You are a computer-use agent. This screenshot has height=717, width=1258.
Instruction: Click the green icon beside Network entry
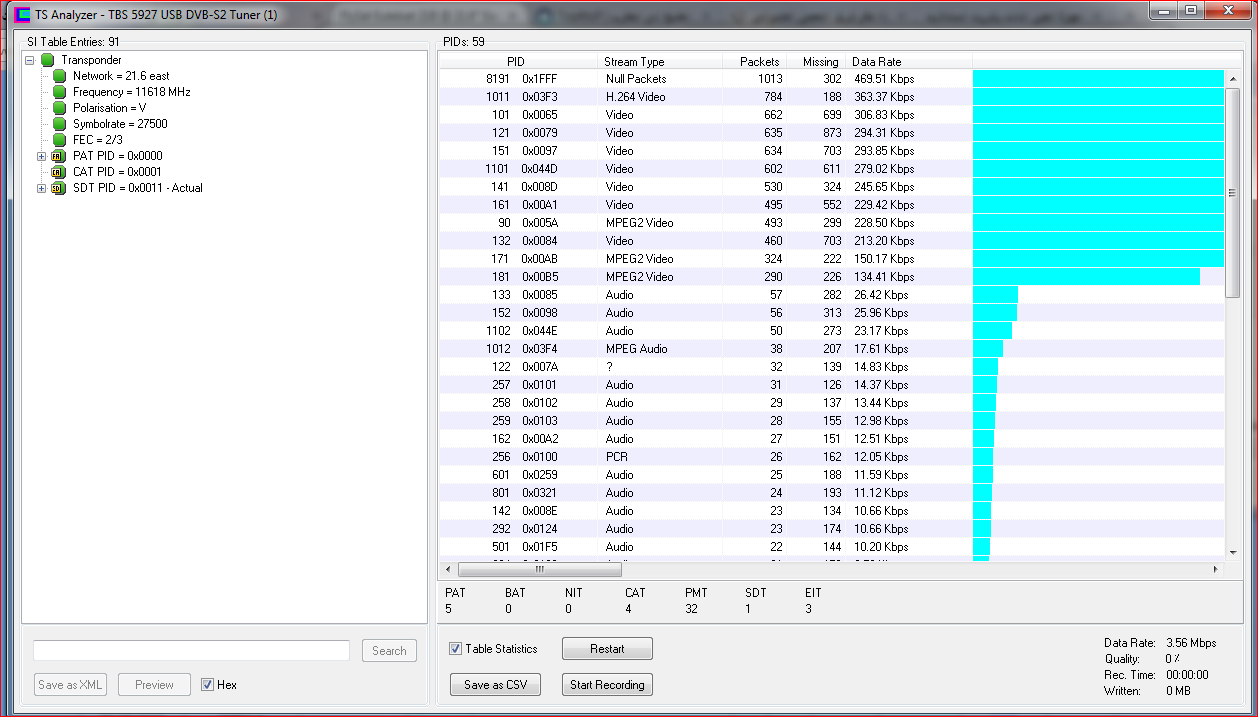coord(59,76)
